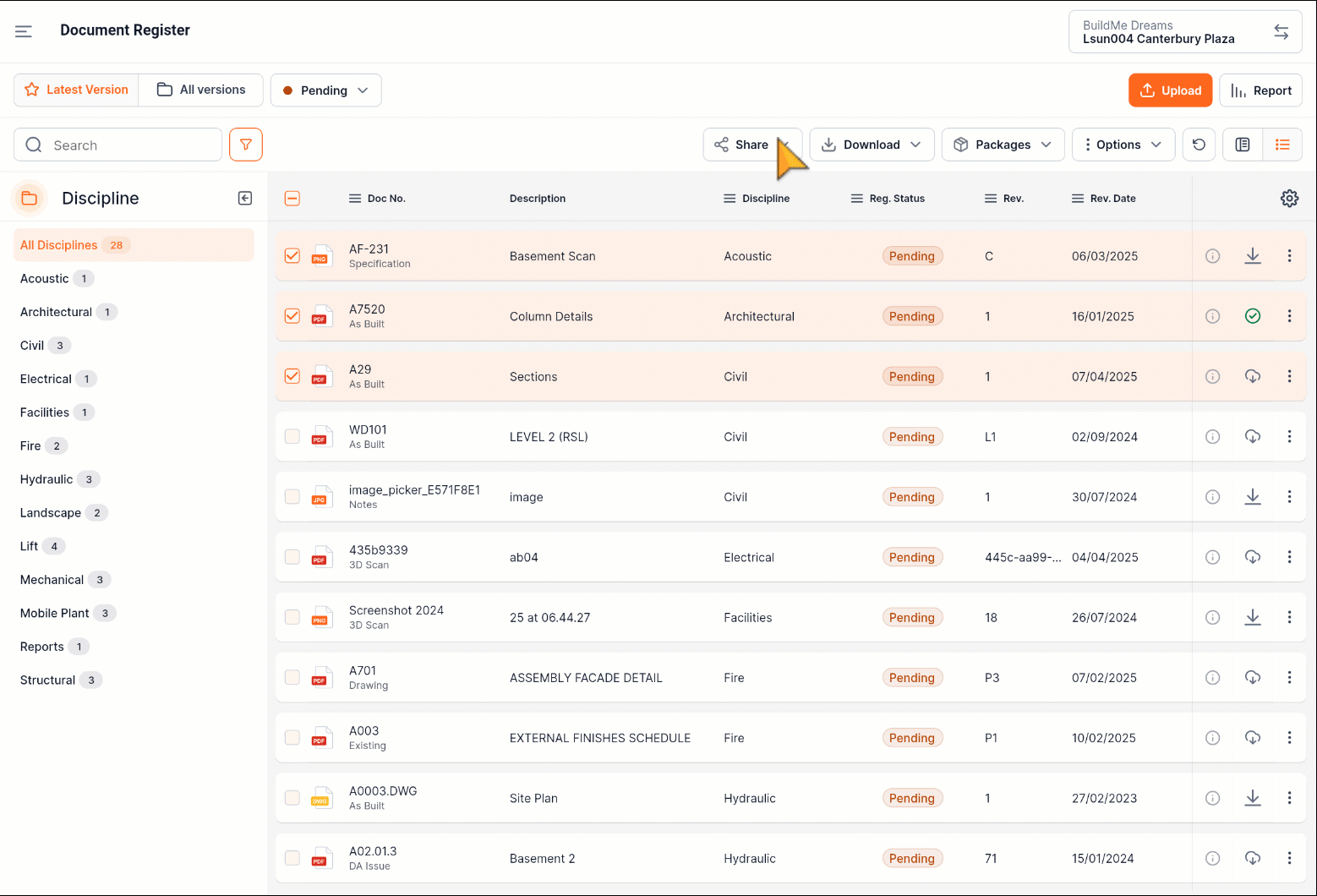Uncheck the AF-231 row checkbox
The width and height of the screenshot is (1317, 896).
tap(292, 256)
